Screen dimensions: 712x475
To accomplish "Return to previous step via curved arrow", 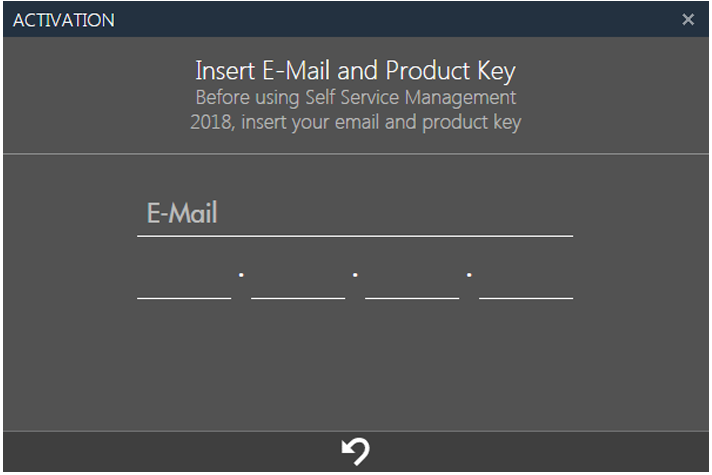I will 356,451.
